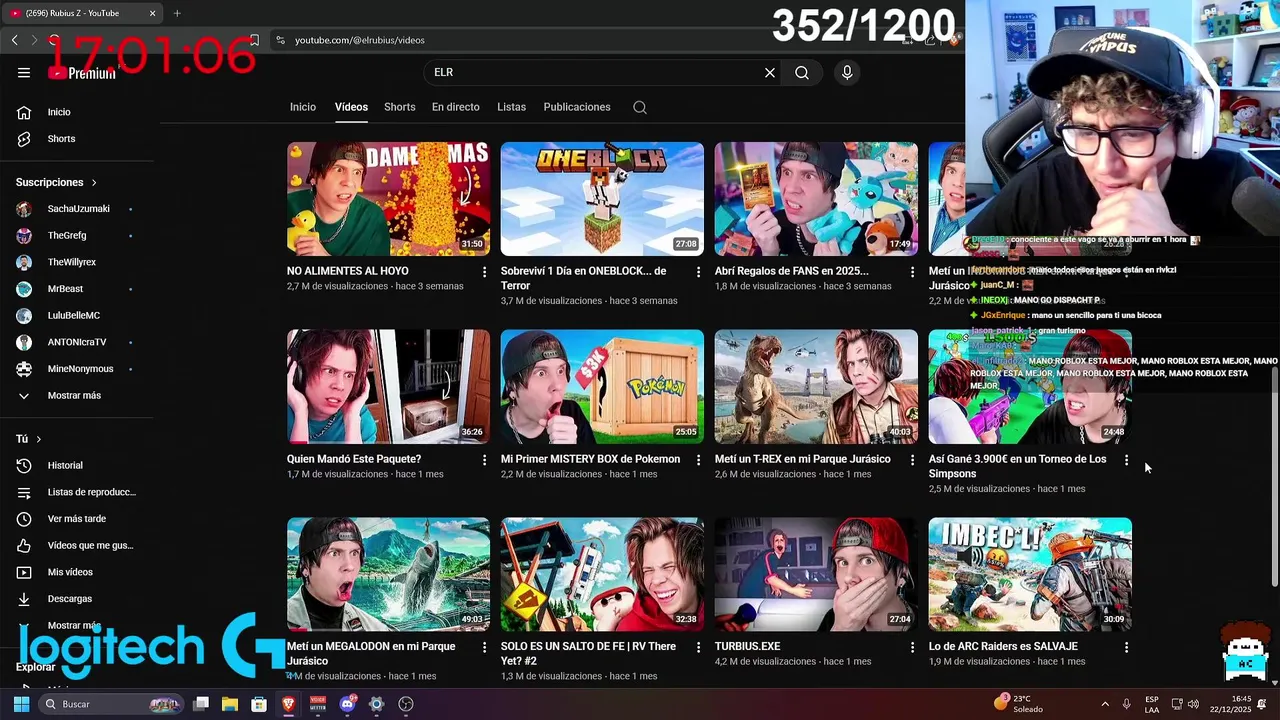Click the browser address bar URL

pos(360,40)
